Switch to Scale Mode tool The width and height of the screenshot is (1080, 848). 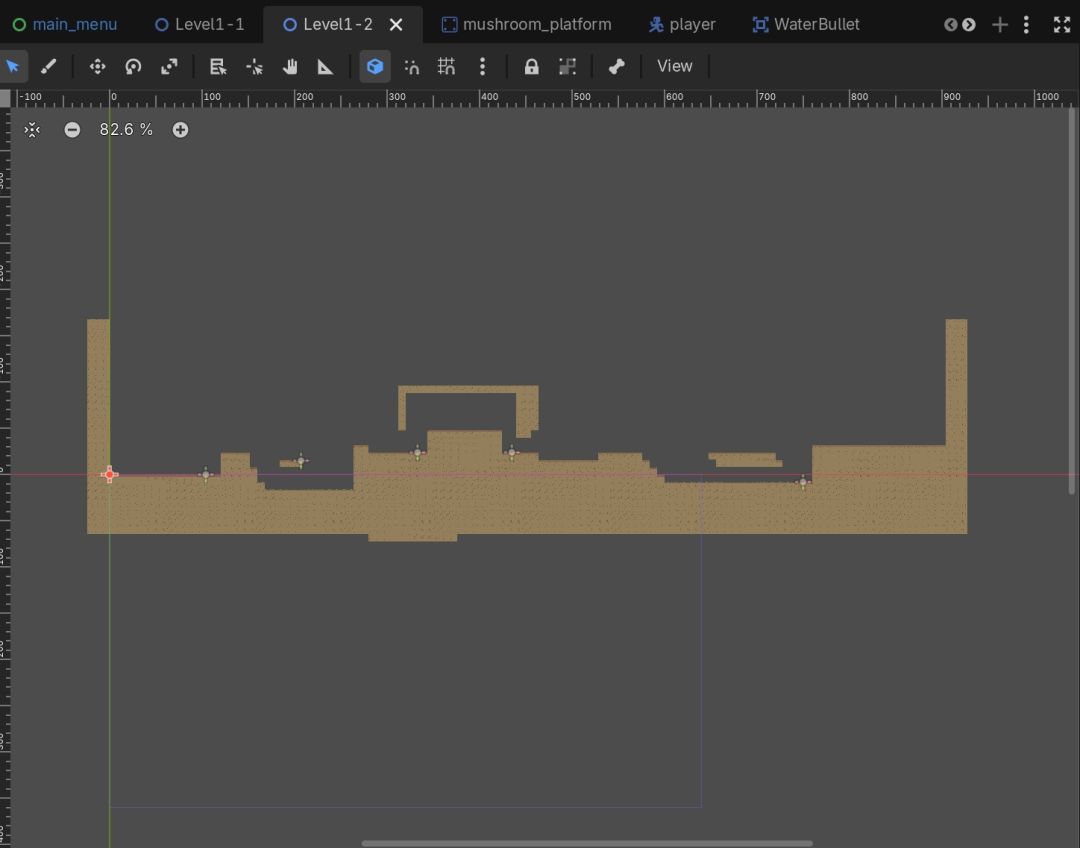point(169,66)
